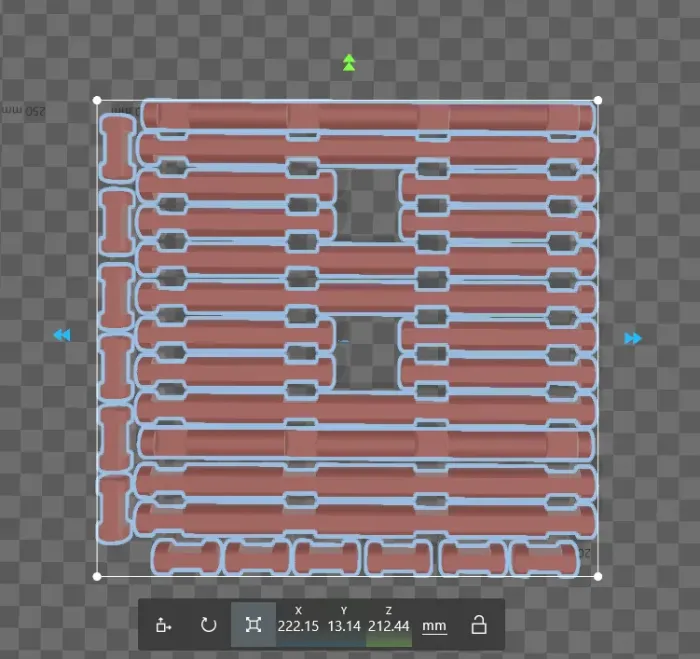
Task: Select the Scale tool icon
Action: coord(253,625)
